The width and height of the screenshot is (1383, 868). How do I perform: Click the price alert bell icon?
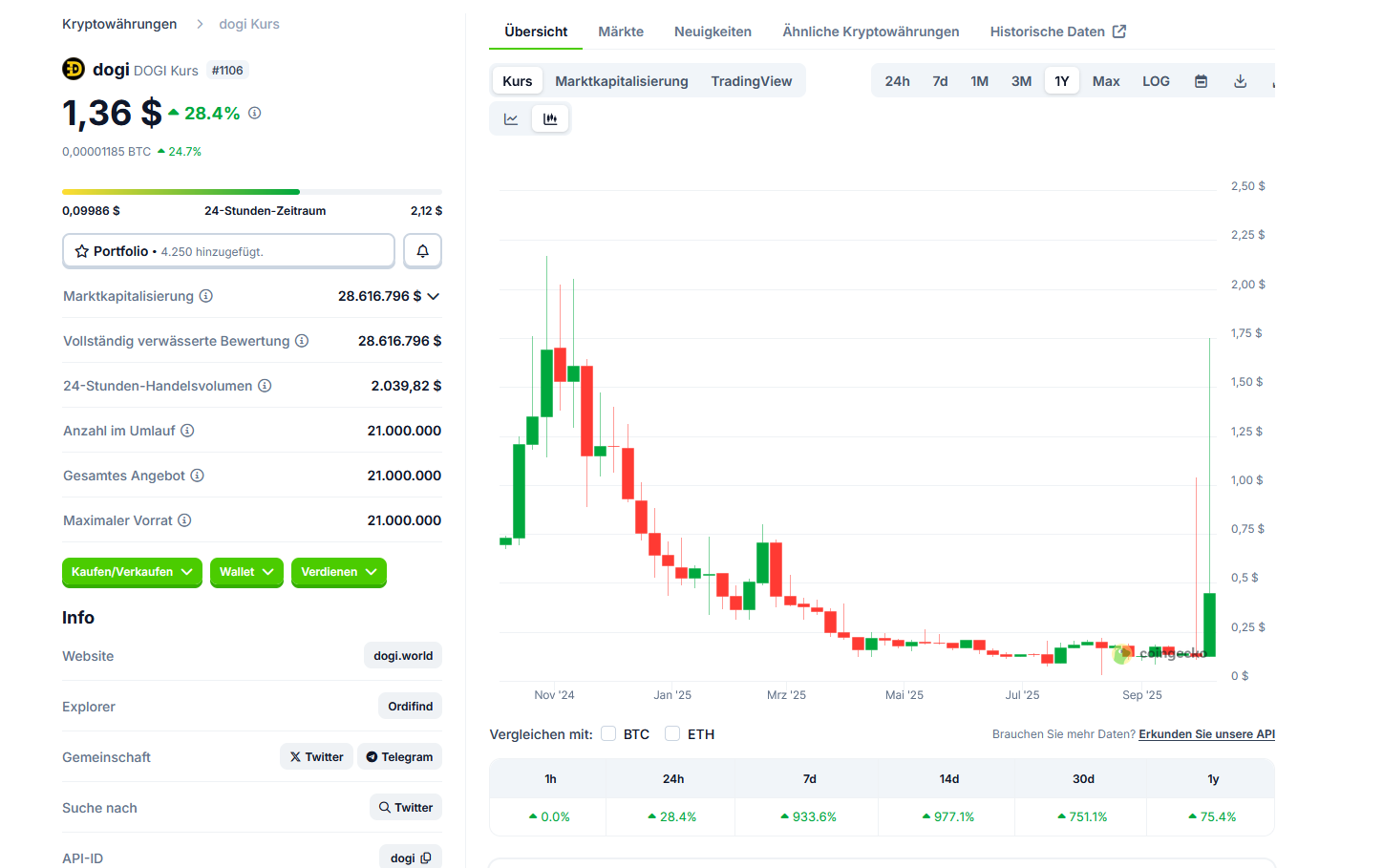422,251
